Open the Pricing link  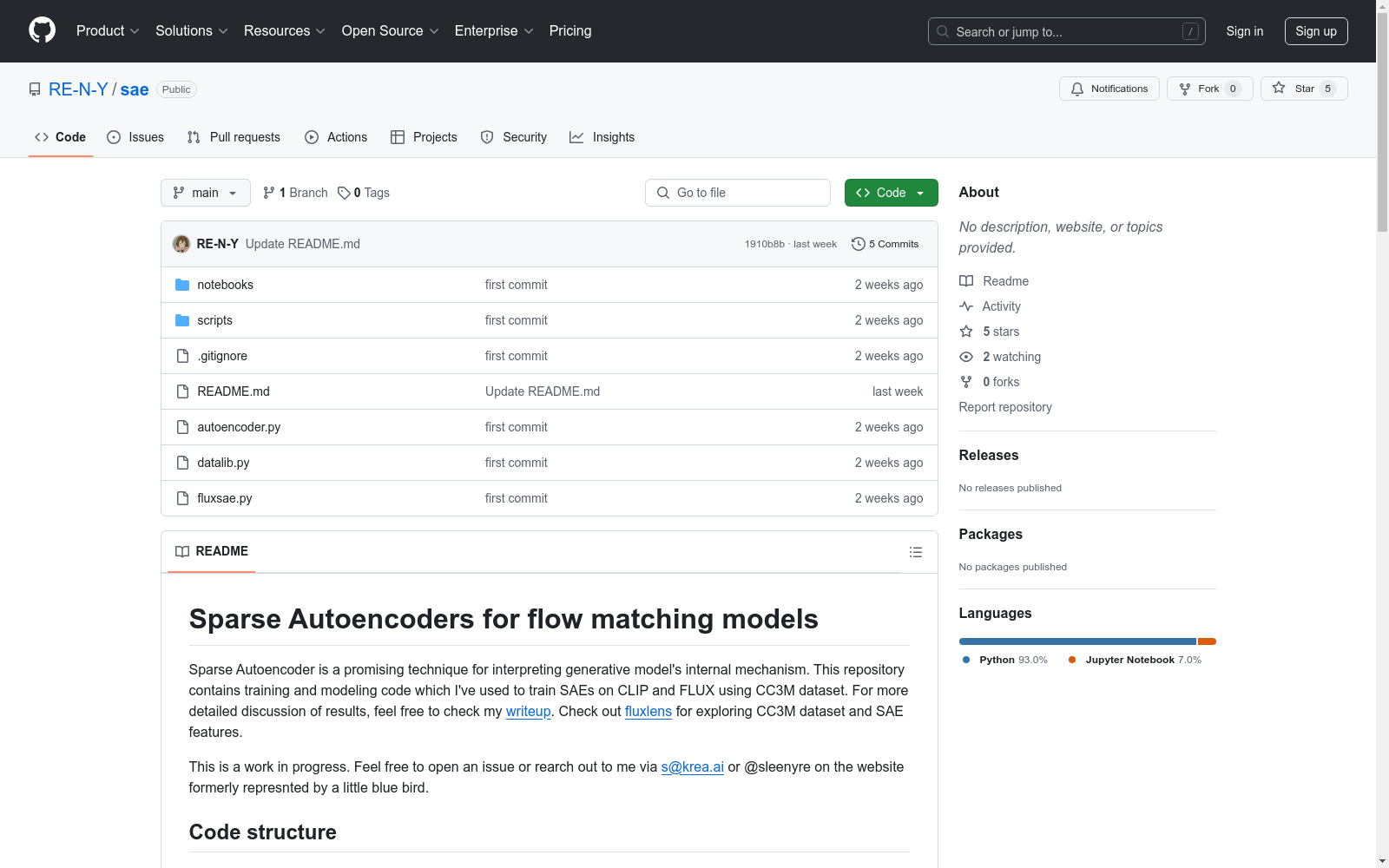pyautogui.click(x=570, y=30)
